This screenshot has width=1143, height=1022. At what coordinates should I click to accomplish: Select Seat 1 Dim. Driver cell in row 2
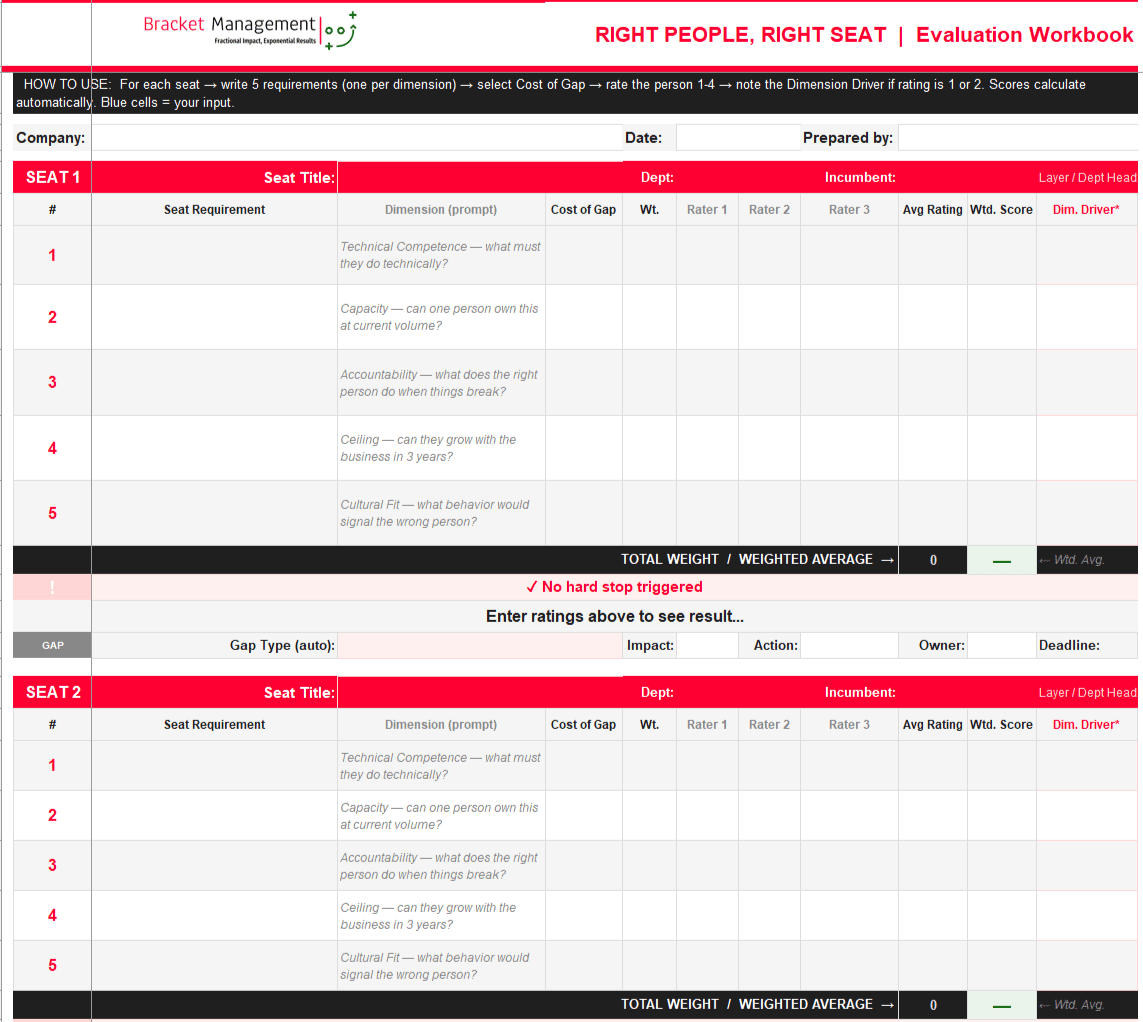pyautogui.click(x=1087, y=317)
